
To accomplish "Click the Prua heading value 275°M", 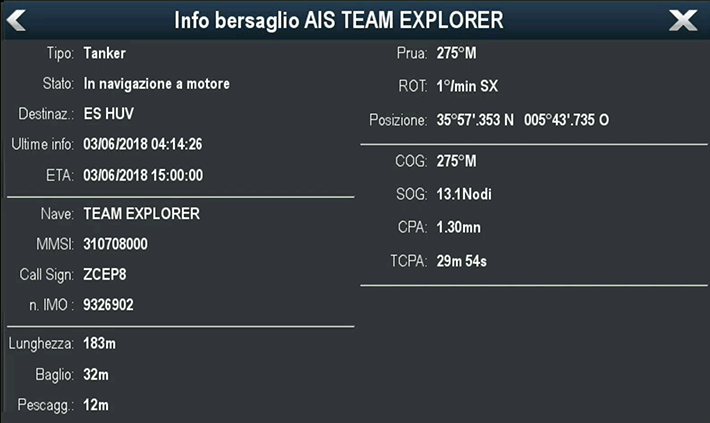I will click(x=456, y=53).
